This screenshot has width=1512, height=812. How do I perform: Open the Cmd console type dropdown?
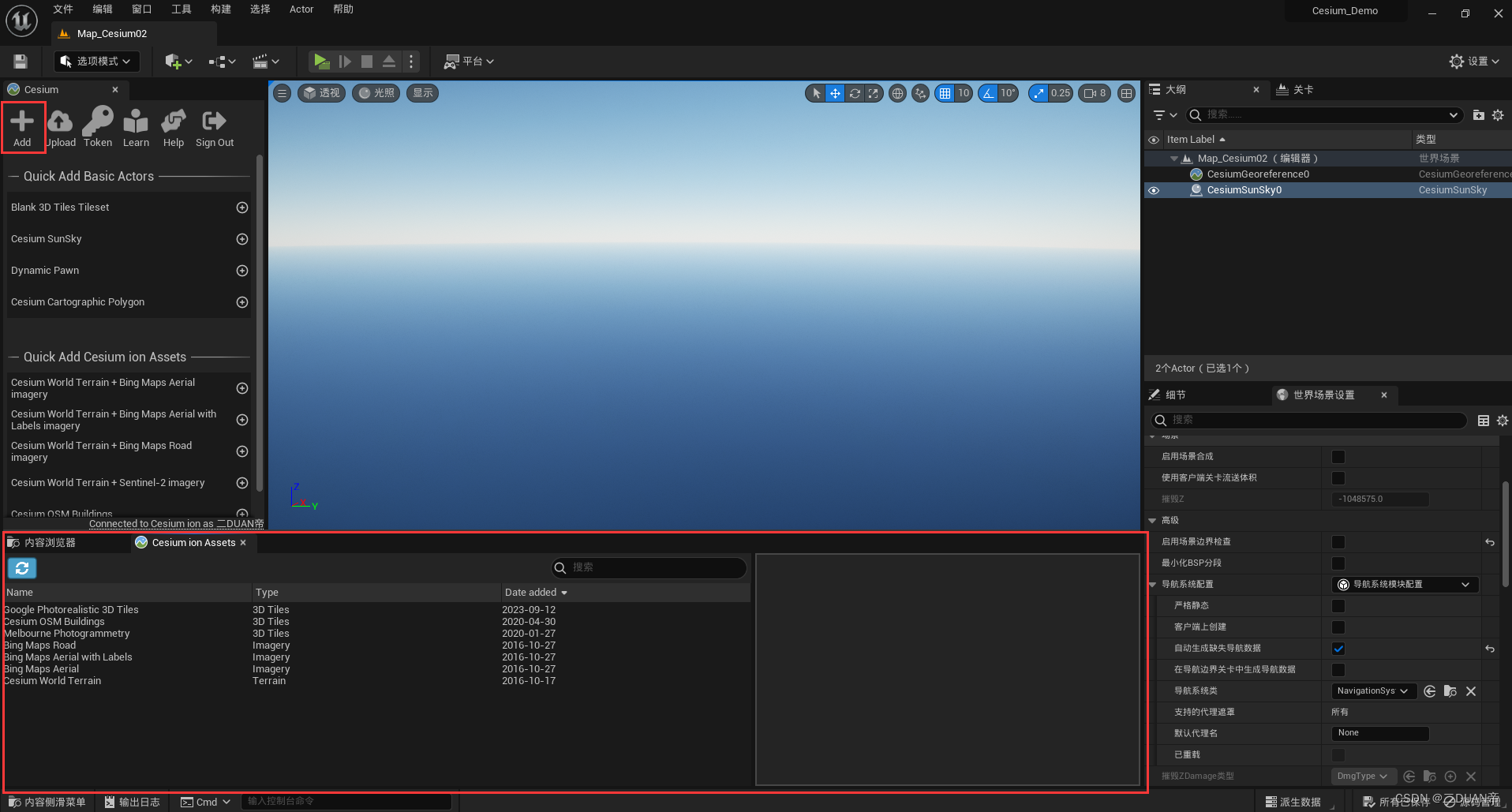point(205,802)
